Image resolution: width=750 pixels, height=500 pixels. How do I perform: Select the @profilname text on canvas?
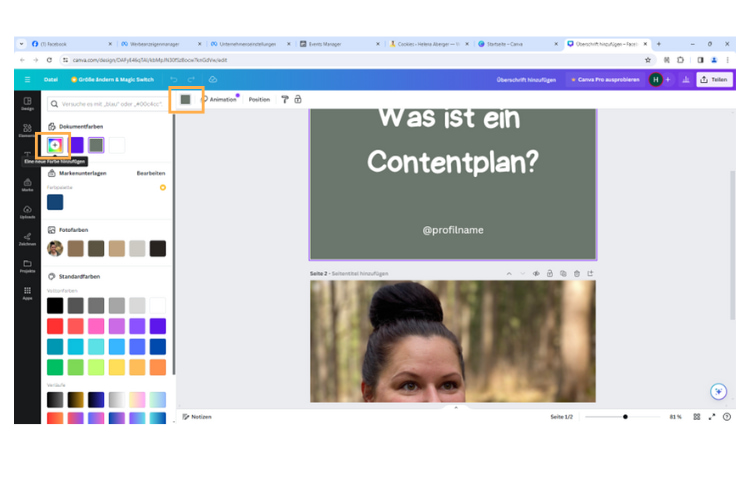(x=452, y=230)
